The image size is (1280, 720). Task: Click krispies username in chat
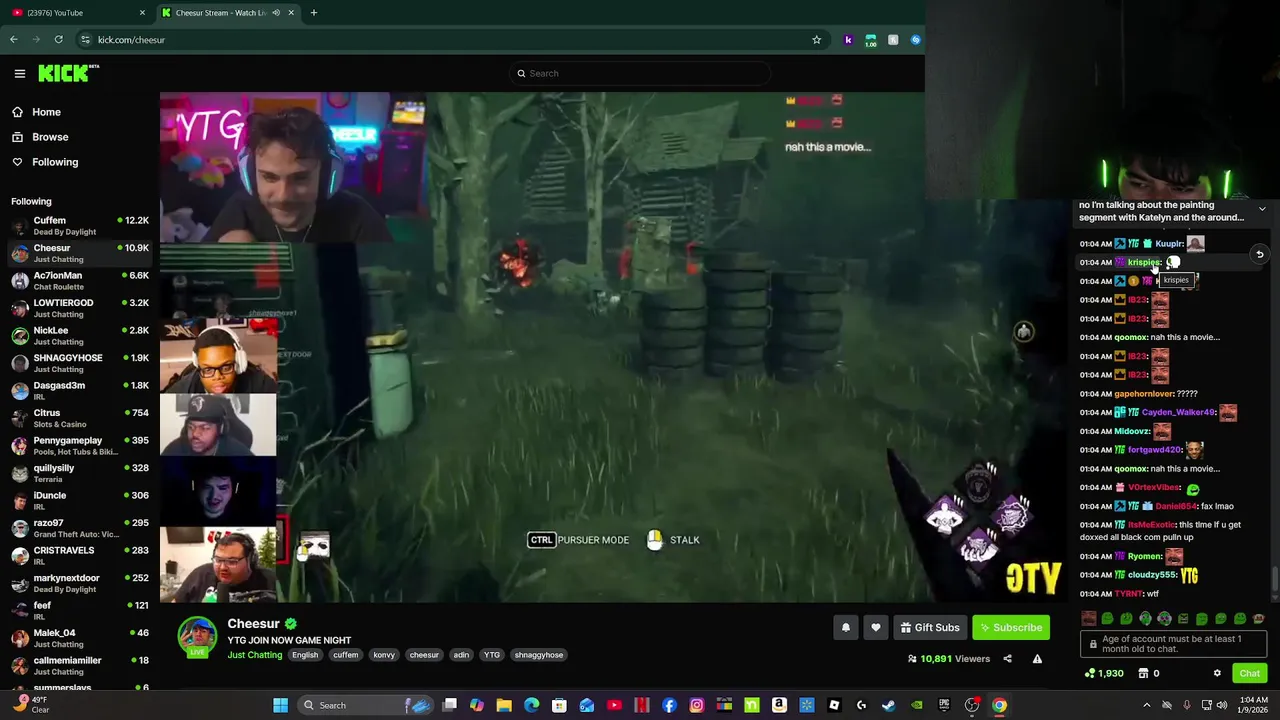[x=1144, y=262]
